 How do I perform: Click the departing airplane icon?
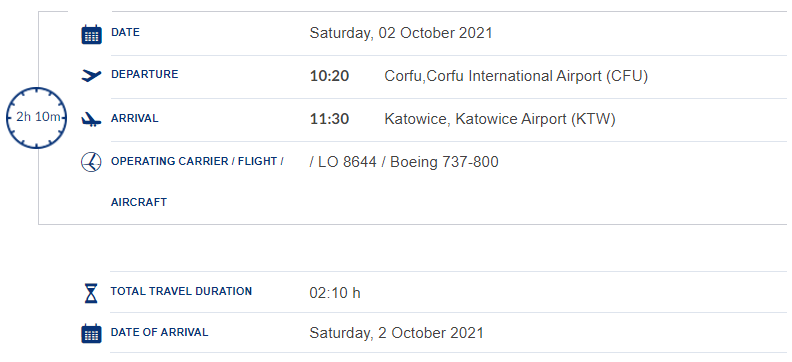[x=91, y=76]
